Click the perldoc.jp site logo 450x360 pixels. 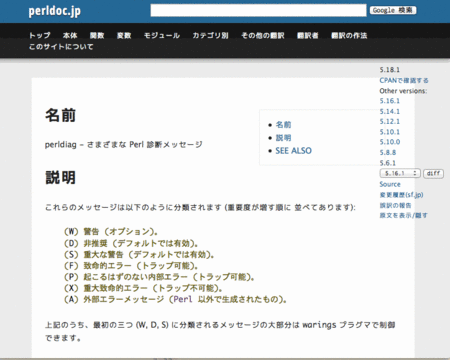54,11
